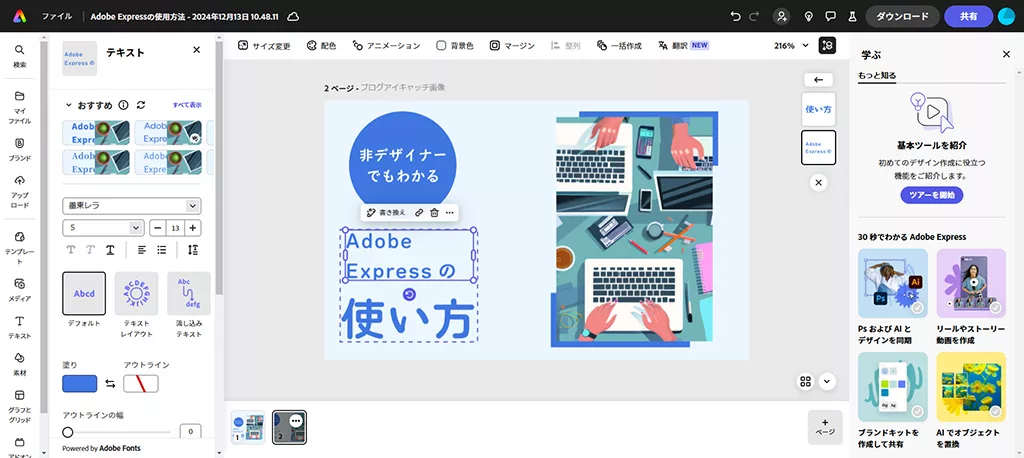Select the page 1 thumbnail
1024x458 pixels.
[248, 427]
